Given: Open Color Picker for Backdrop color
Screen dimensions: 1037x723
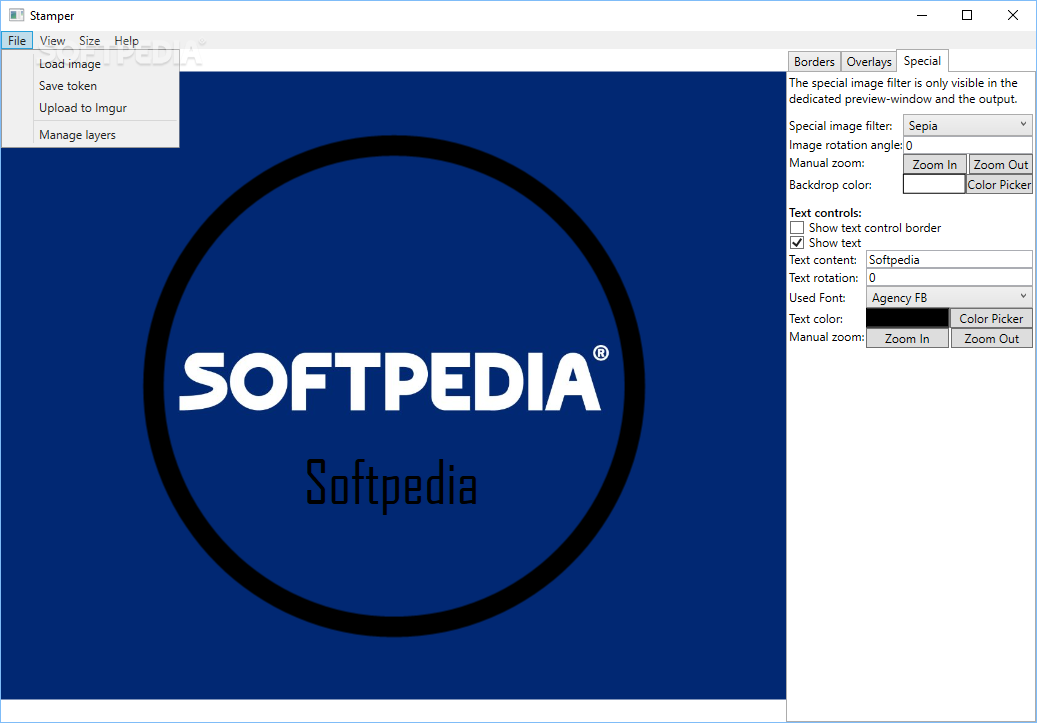Looking at the screenshot, I should coord(999,185).
